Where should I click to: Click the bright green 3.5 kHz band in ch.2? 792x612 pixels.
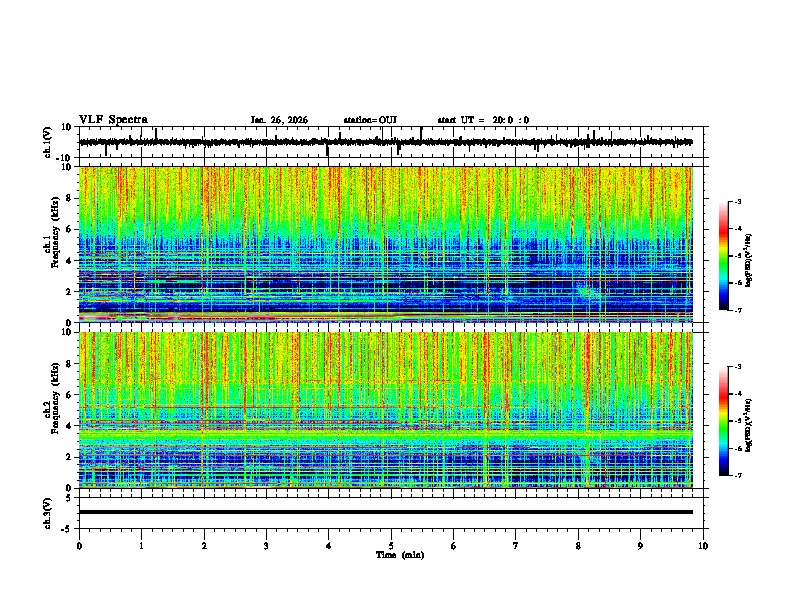coord(386,434)
